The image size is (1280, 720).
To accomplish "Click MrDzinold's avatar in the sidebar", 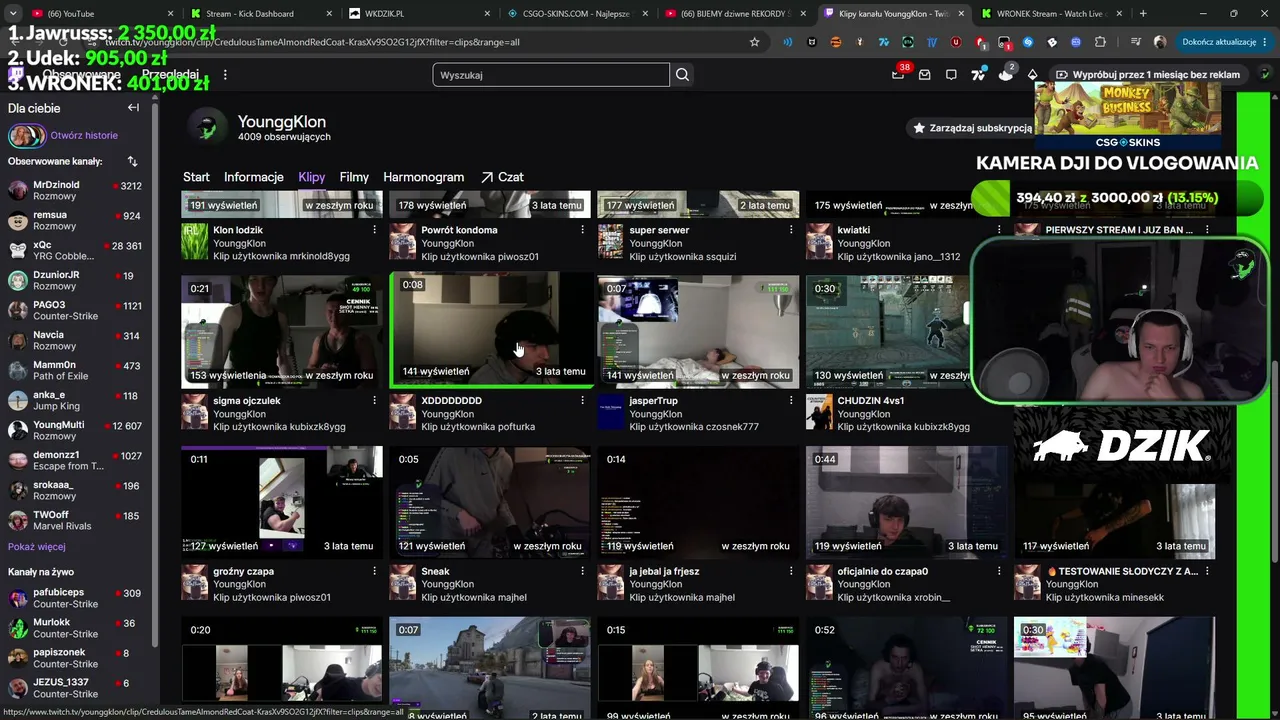I will click(18, 190).
